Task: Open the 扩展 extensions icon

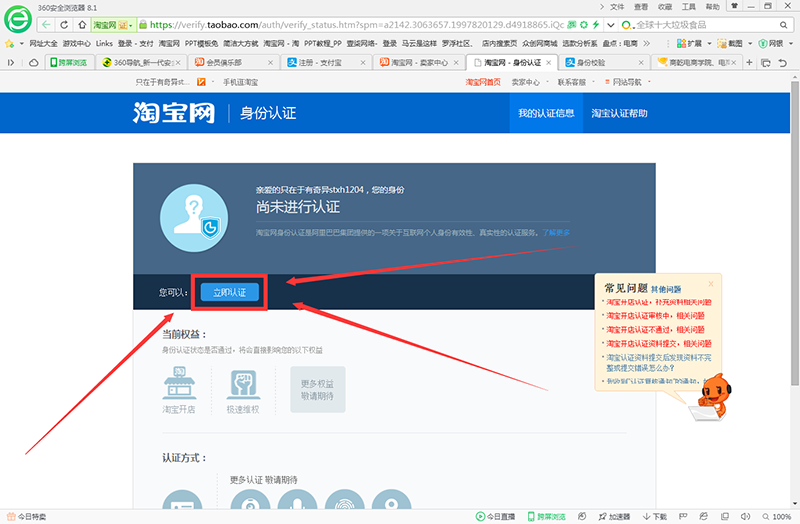Action: click(689, 43)
